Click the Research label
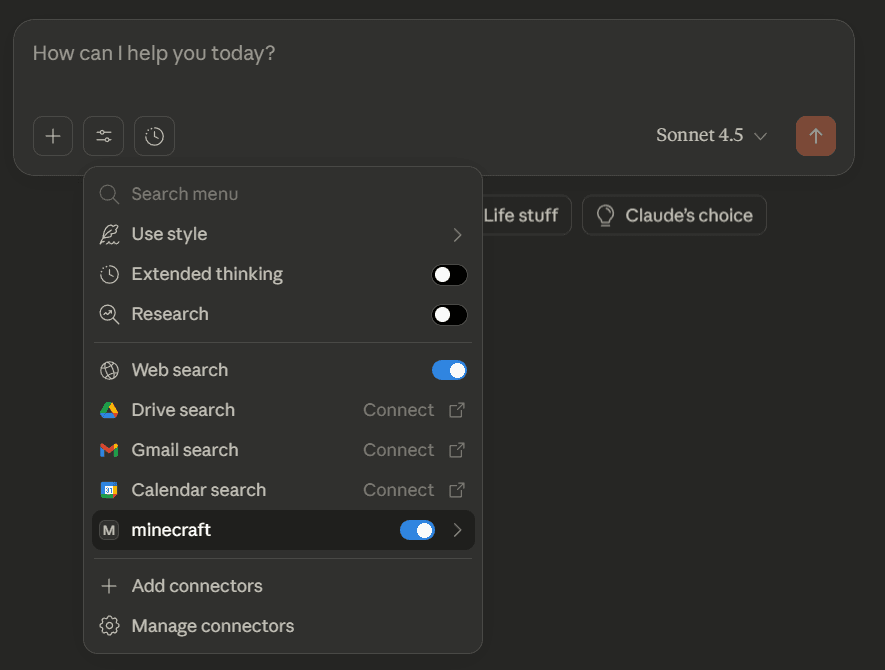 point(170,314)
